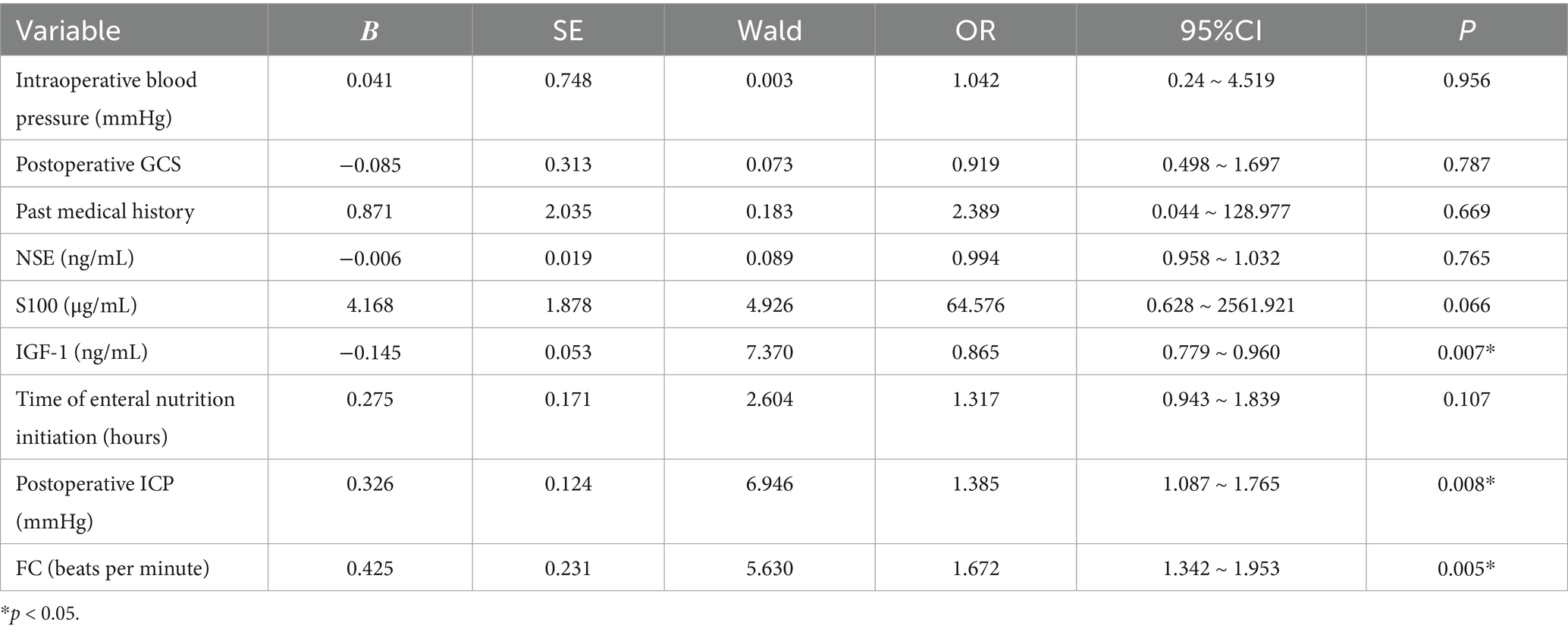Click the 95%CI column header
This screenshot has width=1568, height=632.
click(x=1221, y=30)
